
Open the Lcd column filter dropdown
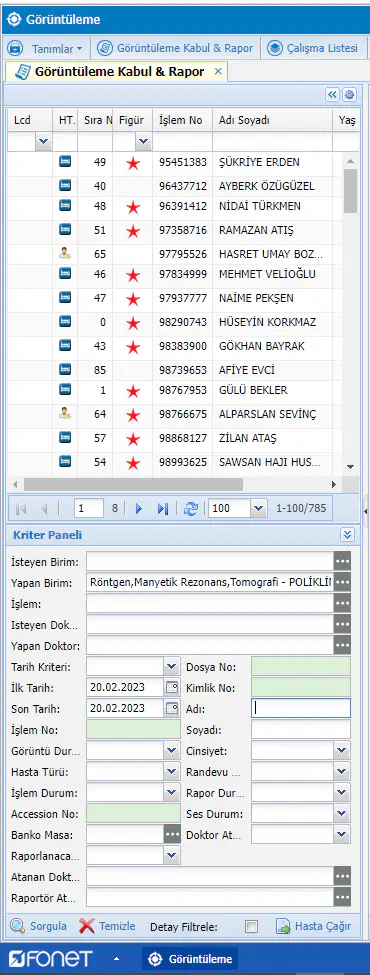43,142
